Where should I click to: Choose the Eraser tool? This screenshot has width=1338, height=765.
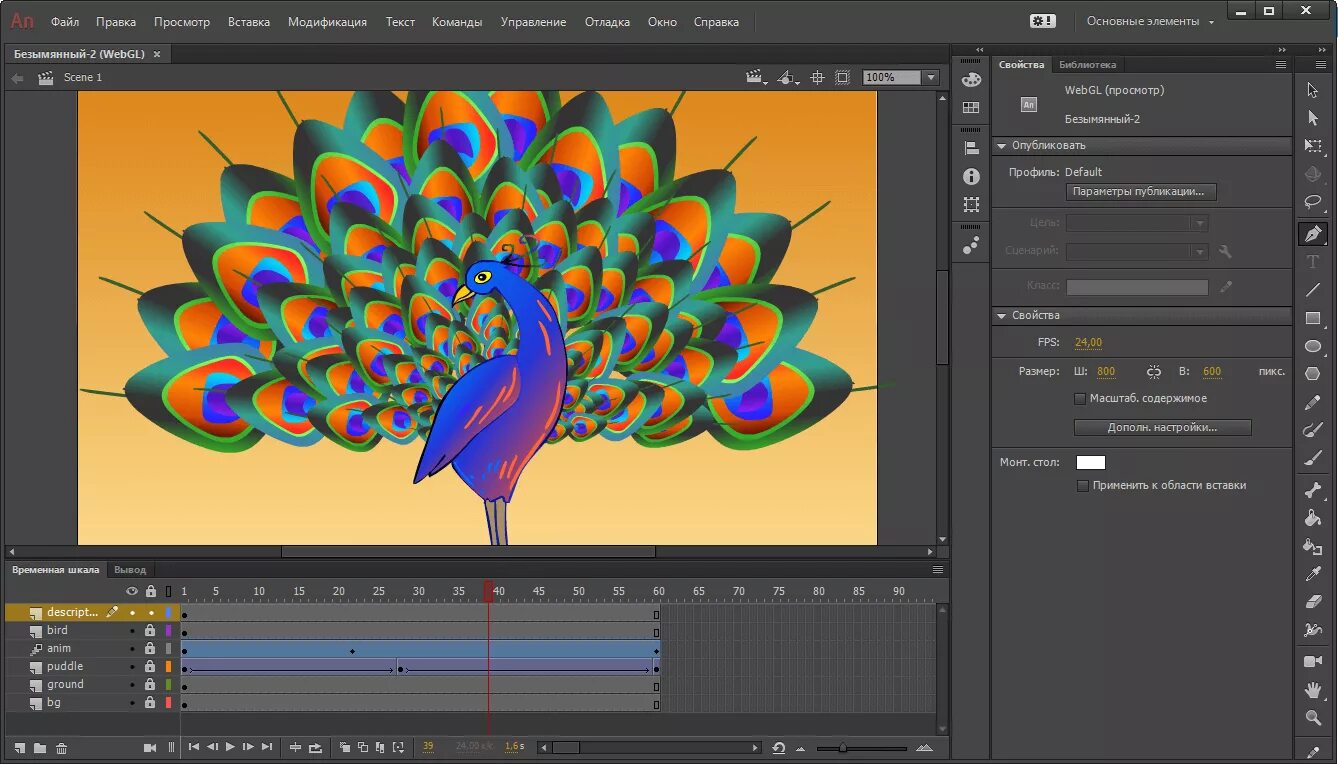coord(1313,602)
